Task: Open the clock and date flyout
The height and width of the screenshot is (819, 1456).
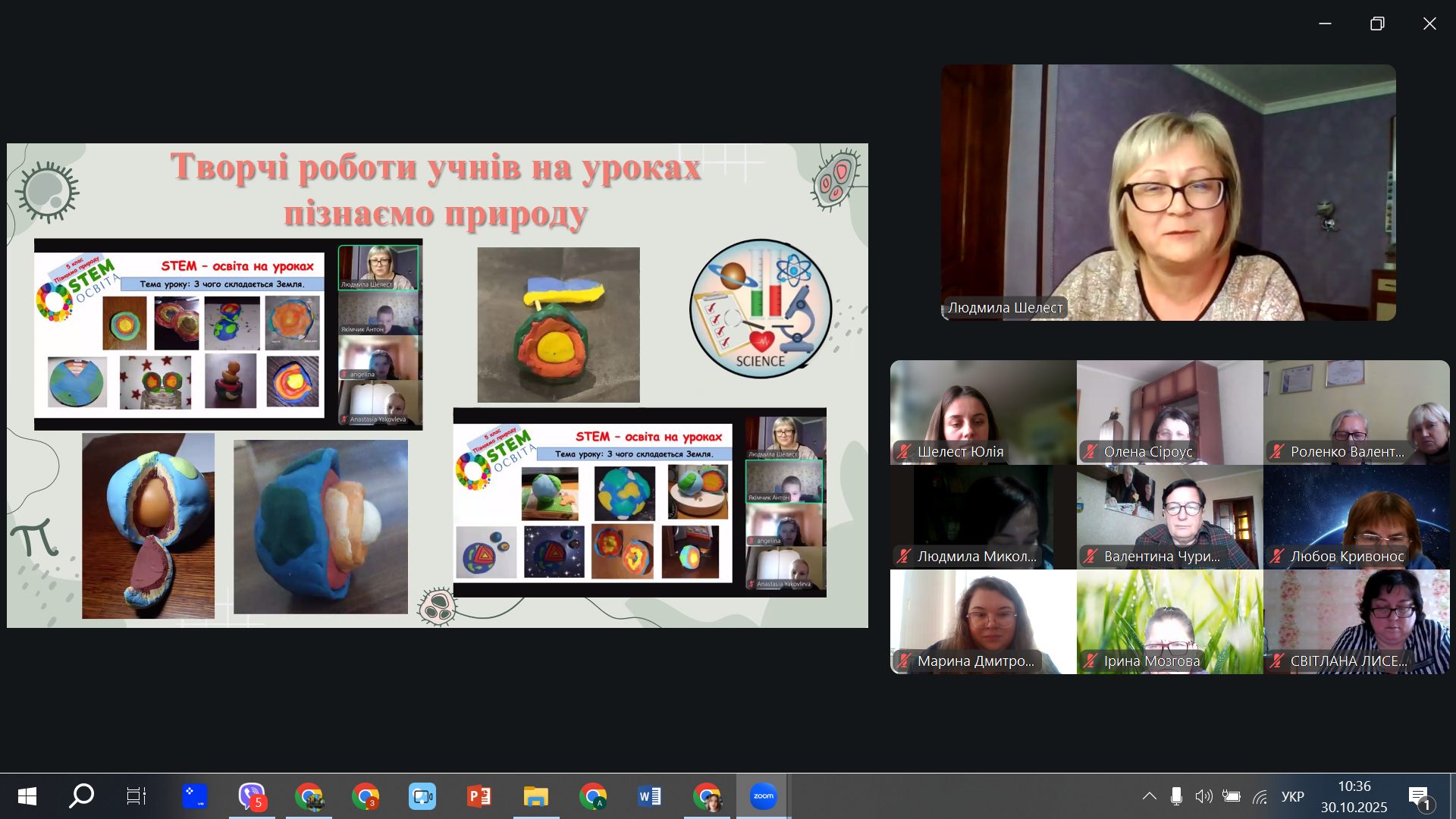Action: (1354, 796)
